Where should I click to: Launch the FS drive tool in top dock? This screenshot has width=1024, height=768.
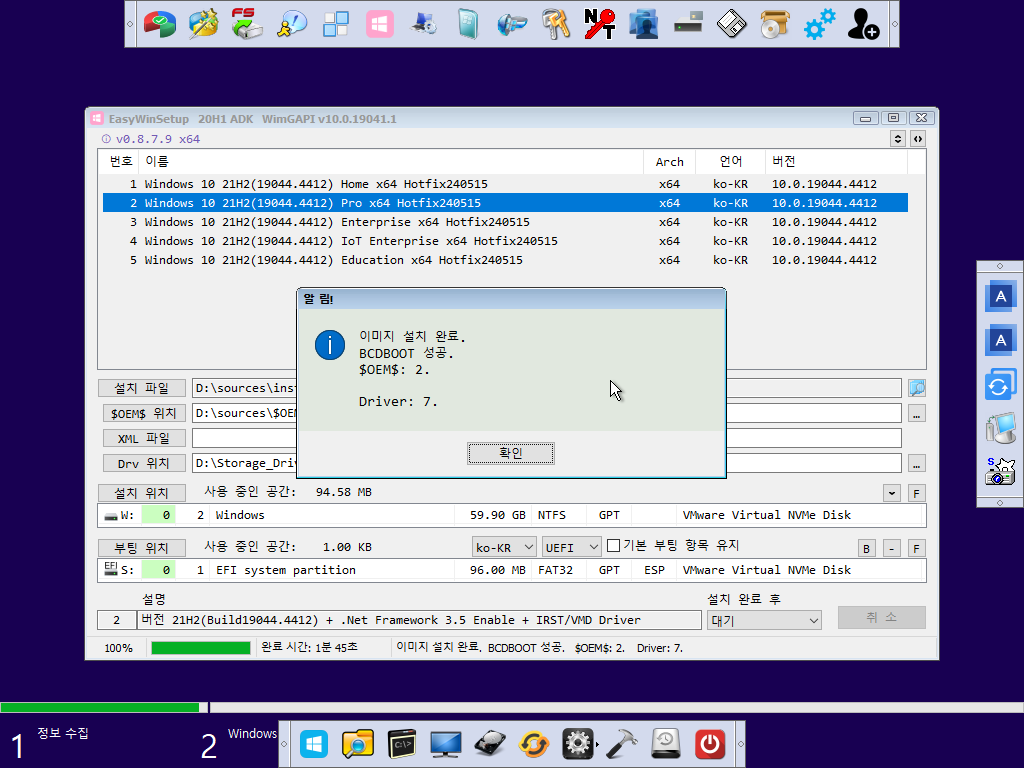click(x=247, y=24)
